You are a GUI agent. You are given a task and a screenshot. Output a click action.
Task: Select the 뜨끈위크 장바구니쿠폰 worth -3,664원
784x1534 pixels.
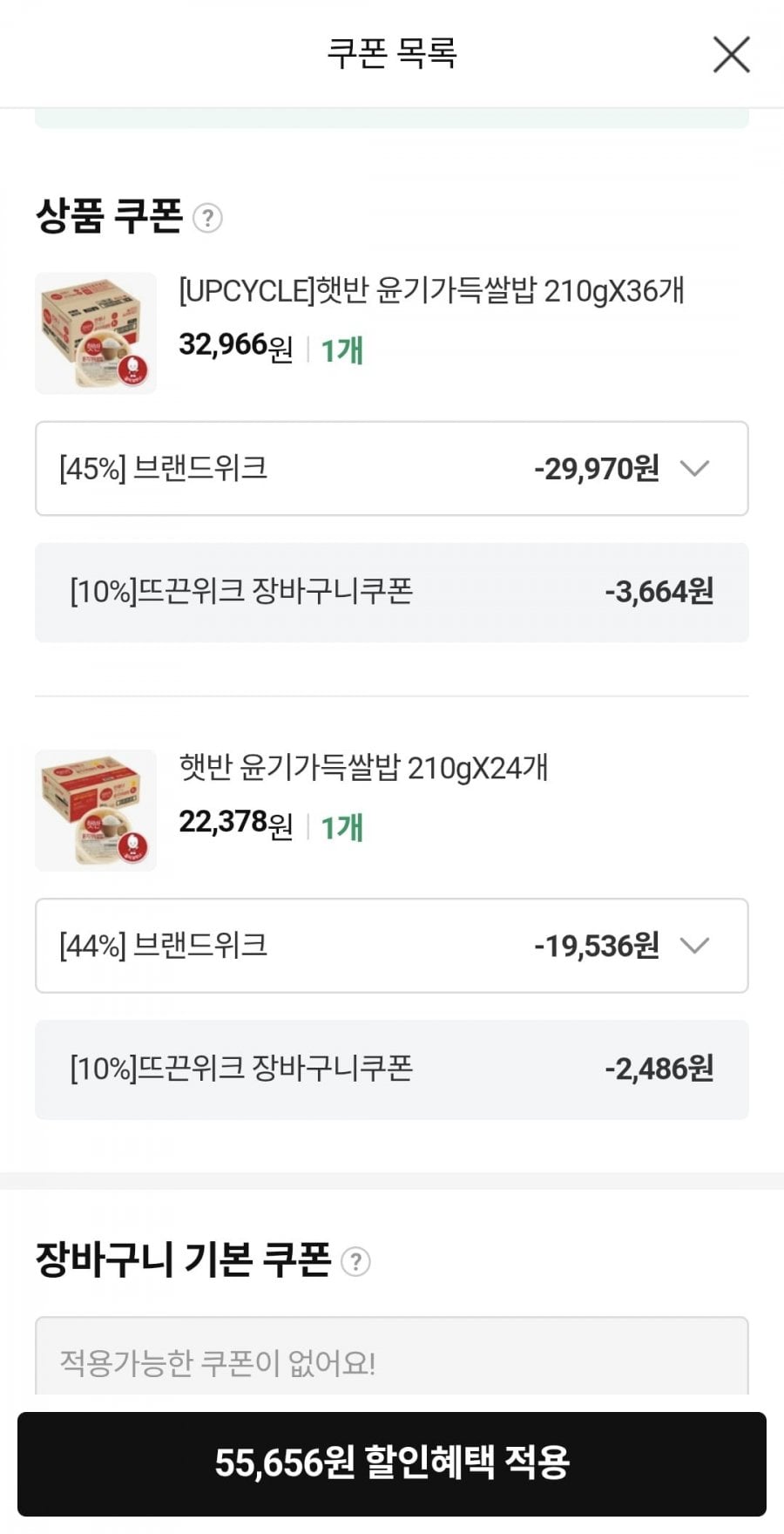click(391, 593)
